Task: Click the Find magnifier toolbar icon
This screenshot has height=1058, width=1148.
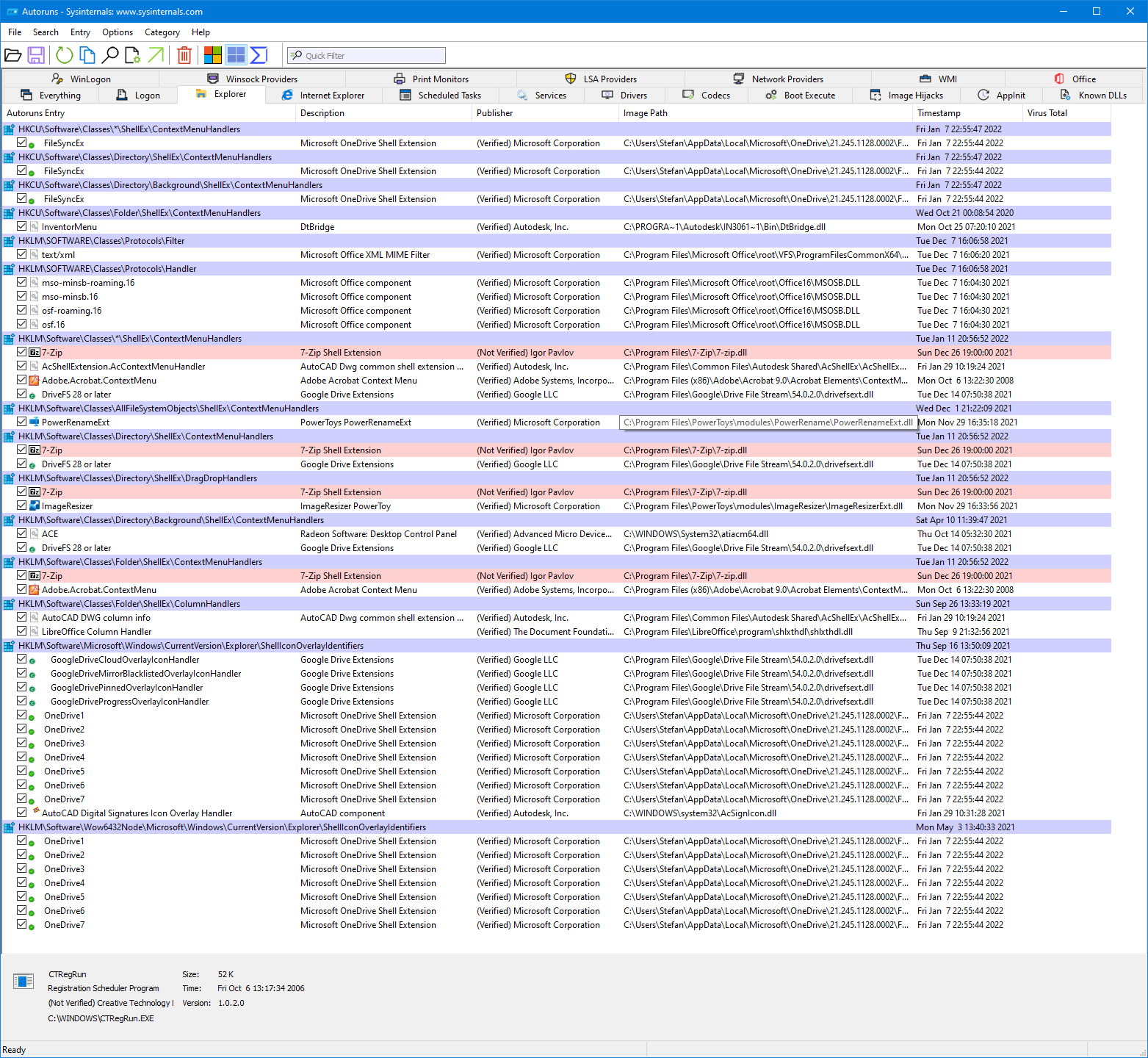Action: tap(110, 55)
